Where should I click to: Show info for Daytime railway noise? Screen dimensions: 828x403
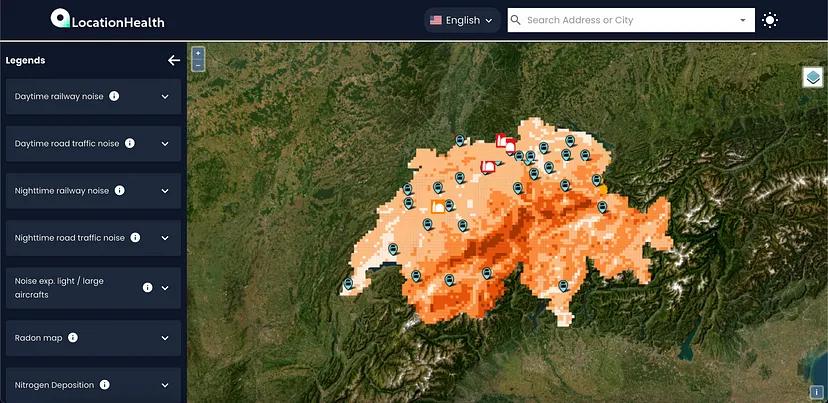pyautogui.click(x=114, y=96)
